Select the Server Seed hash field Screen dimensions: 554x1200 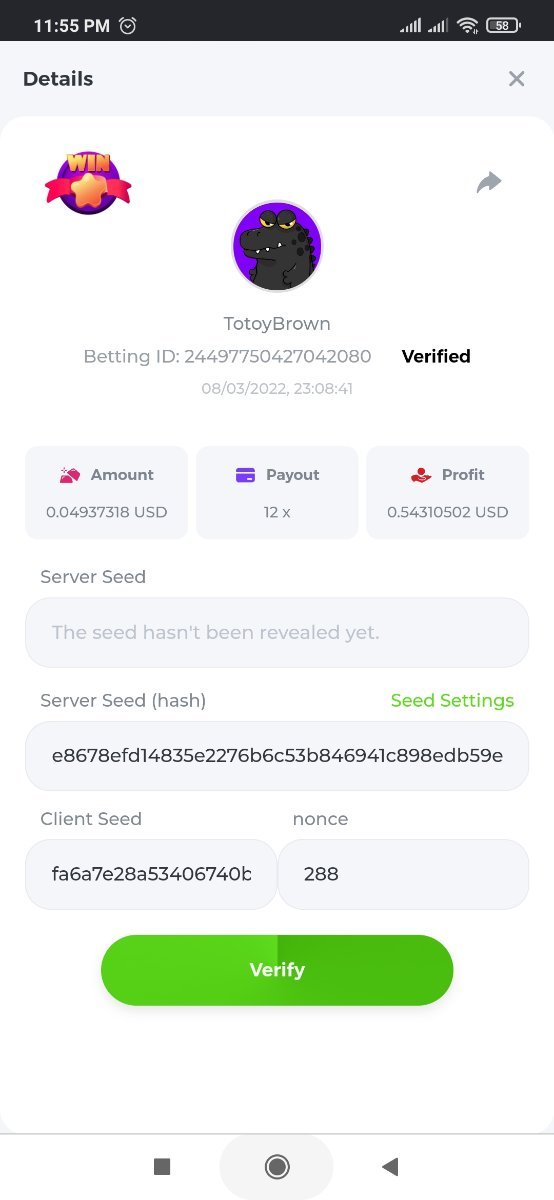coord(277,756)
